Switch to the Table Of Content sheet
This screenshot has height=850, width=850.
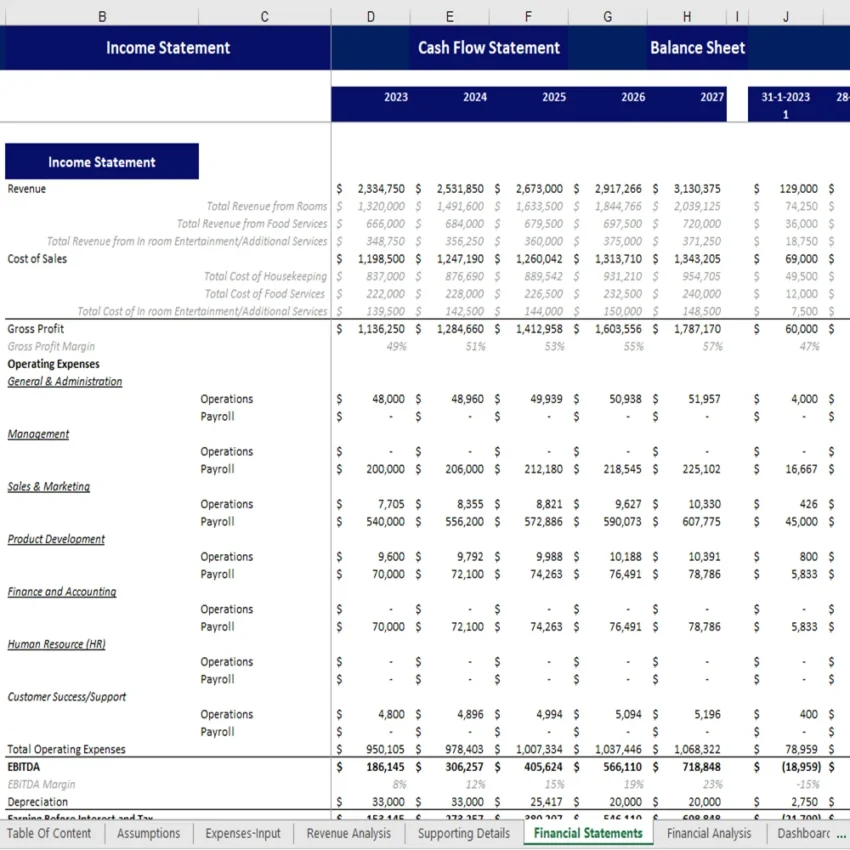49,833
